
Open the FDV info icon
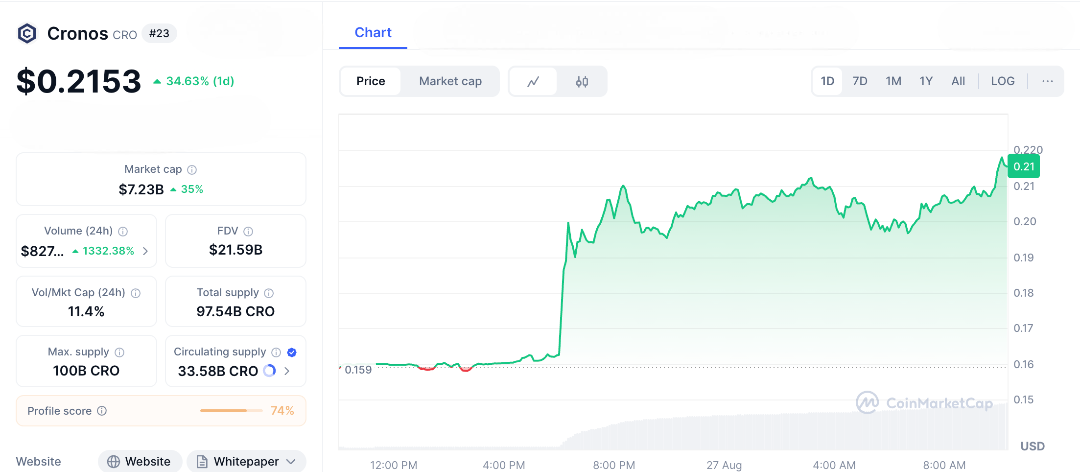[249, 232]
